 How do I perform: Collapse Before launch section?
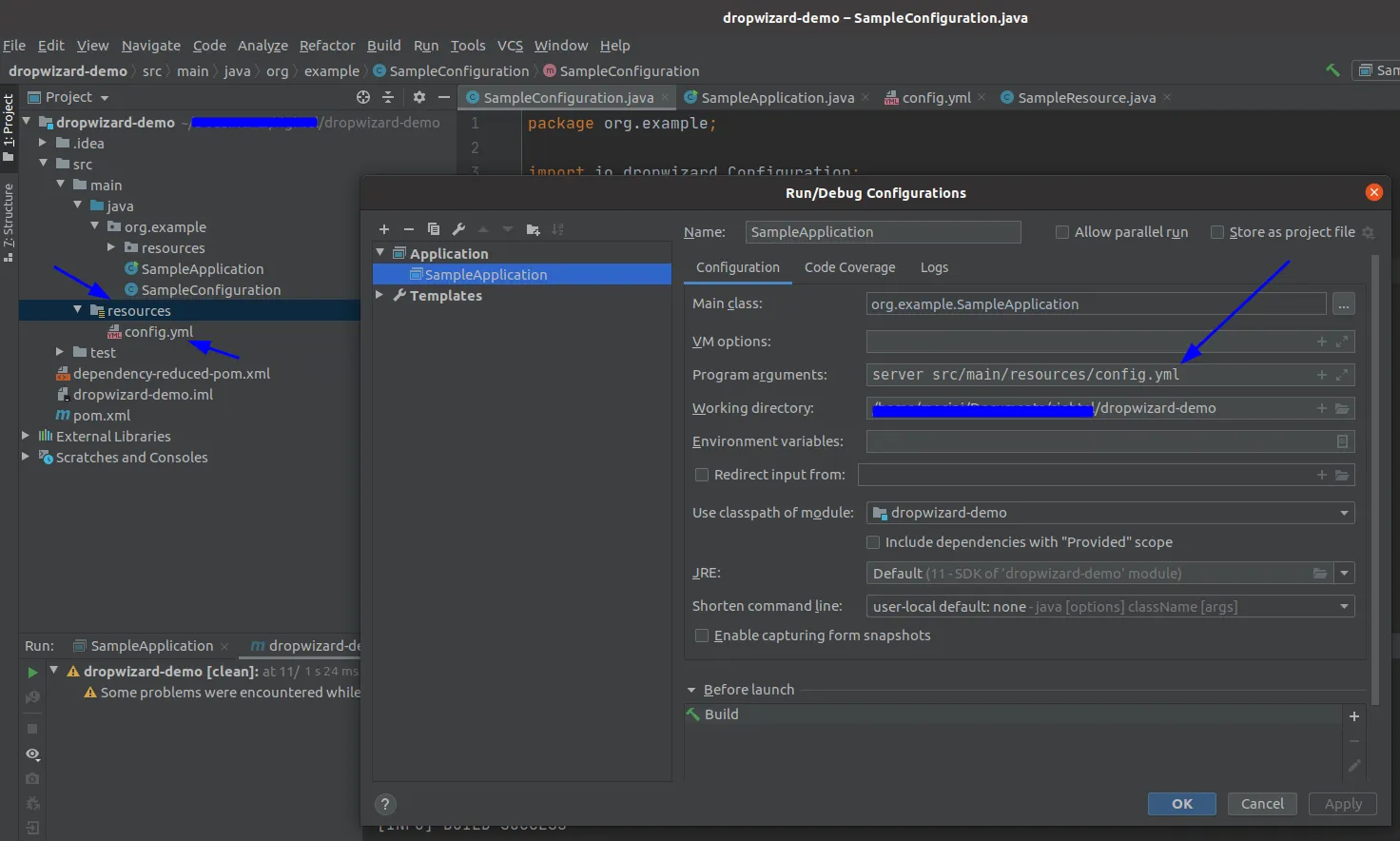tap(691, 690)
